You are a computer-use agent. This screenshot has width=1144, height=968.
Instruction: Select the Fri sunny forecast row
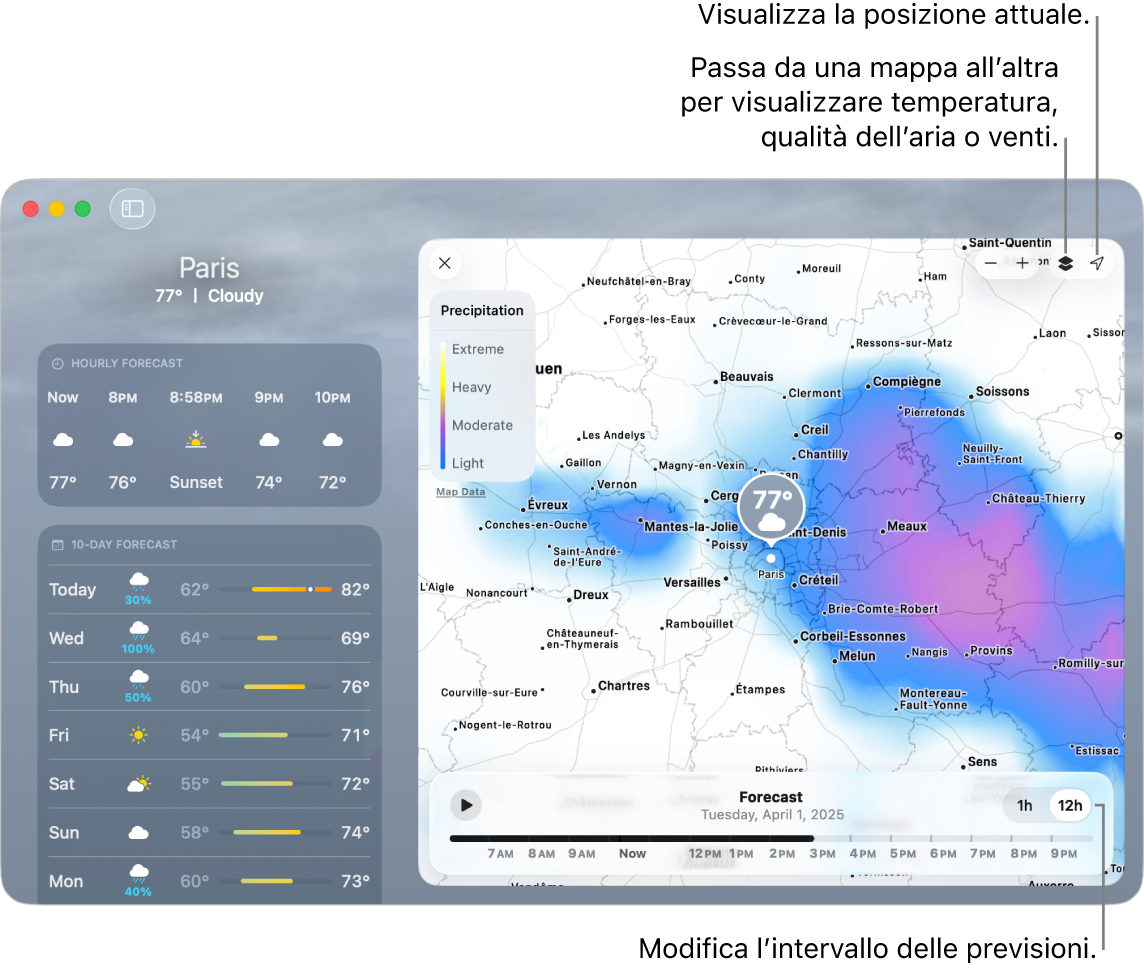click(x=209, y=735)
